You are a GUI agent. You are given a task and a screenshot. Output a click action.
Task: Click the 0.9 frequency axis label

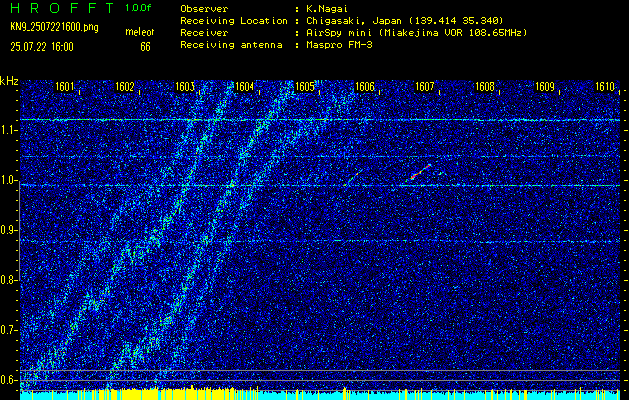coord(7,230)
